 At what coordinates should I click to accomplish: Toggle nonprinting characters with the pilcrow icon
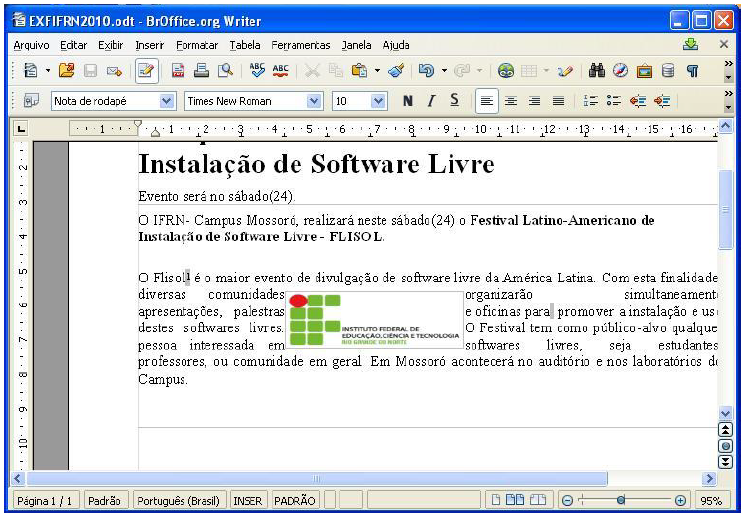pos(692,71)
